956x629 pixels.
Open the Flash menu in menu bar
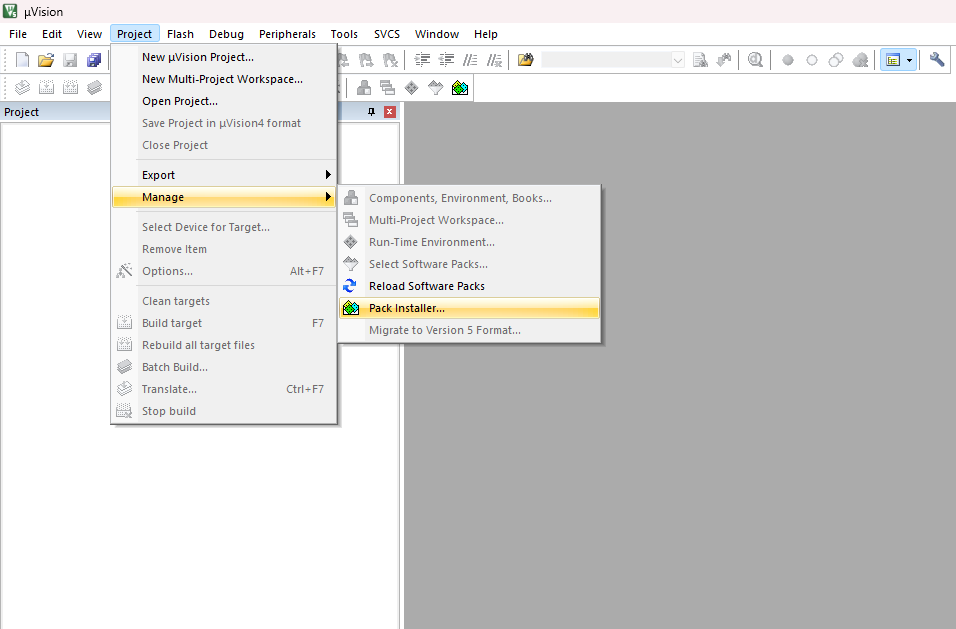click(181, 34)
